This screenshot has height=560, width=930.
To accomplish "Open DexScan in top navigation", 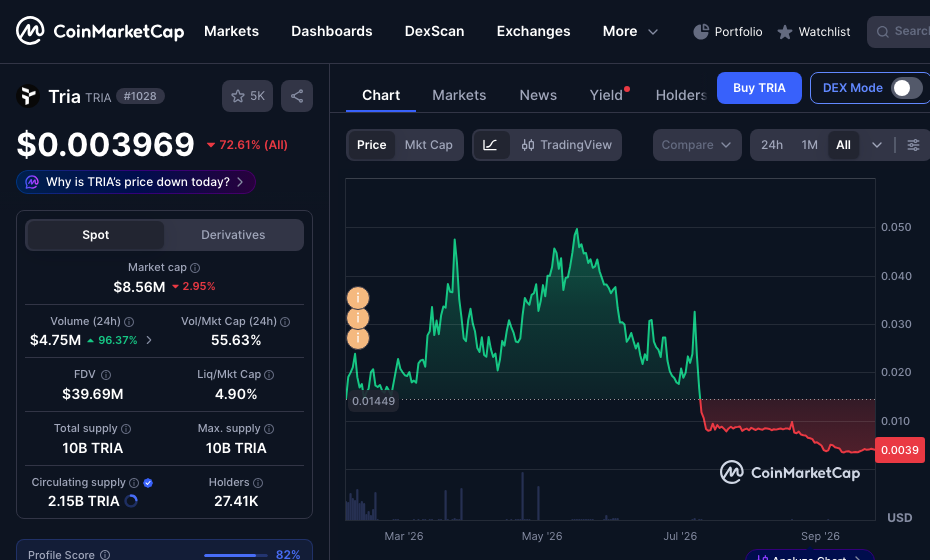I will 434,31.
